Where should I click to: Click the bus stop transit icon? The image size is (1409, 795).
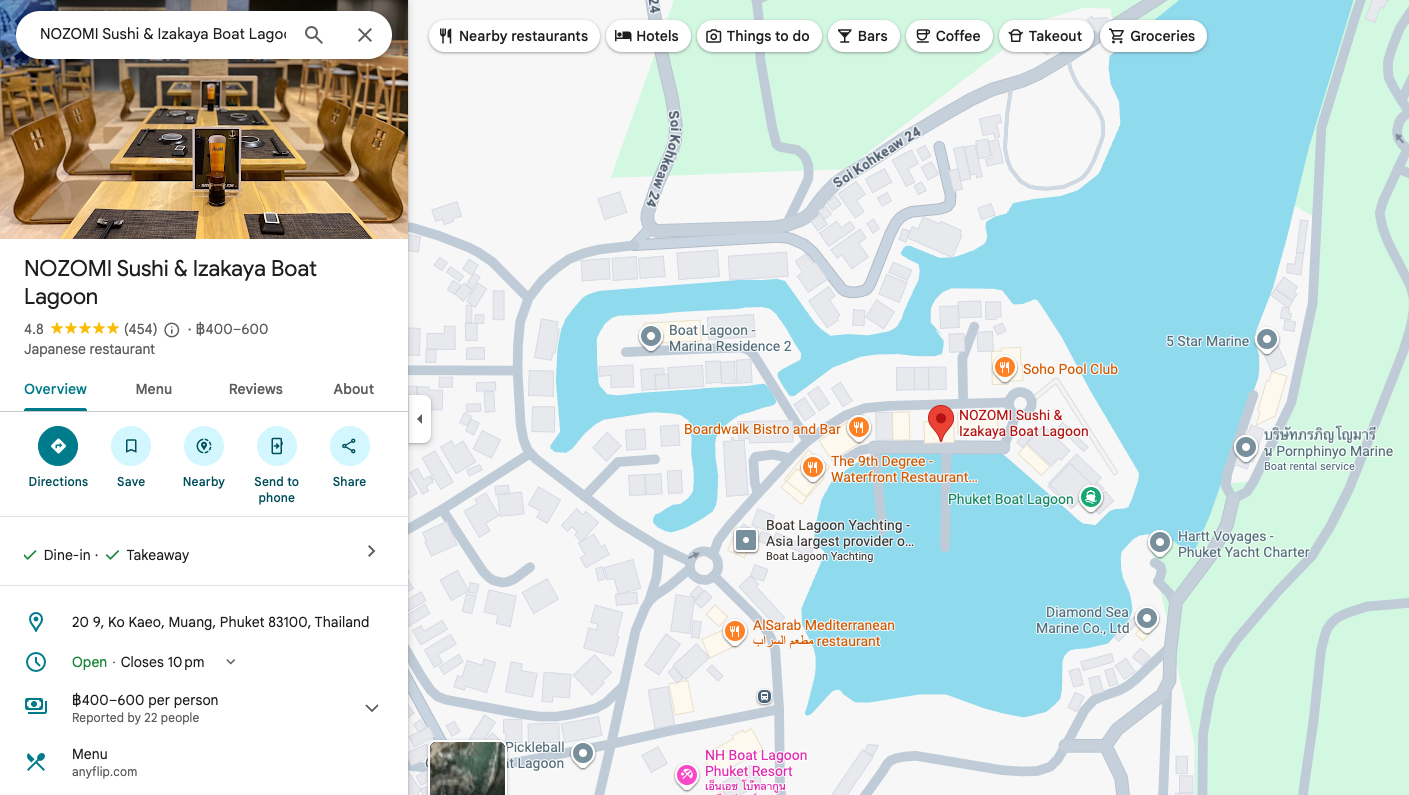pyautogui.click(x=764, y=696)
